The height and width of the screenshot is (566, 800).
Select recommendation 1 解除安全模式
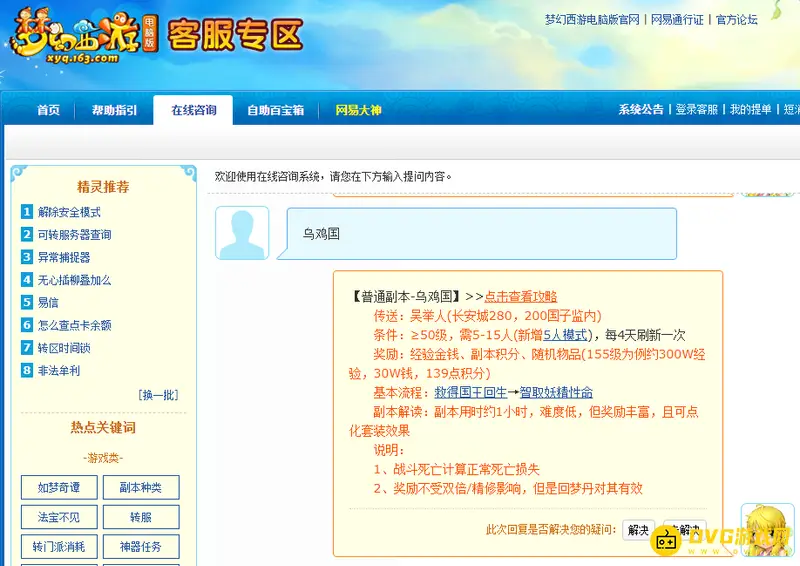69,212
